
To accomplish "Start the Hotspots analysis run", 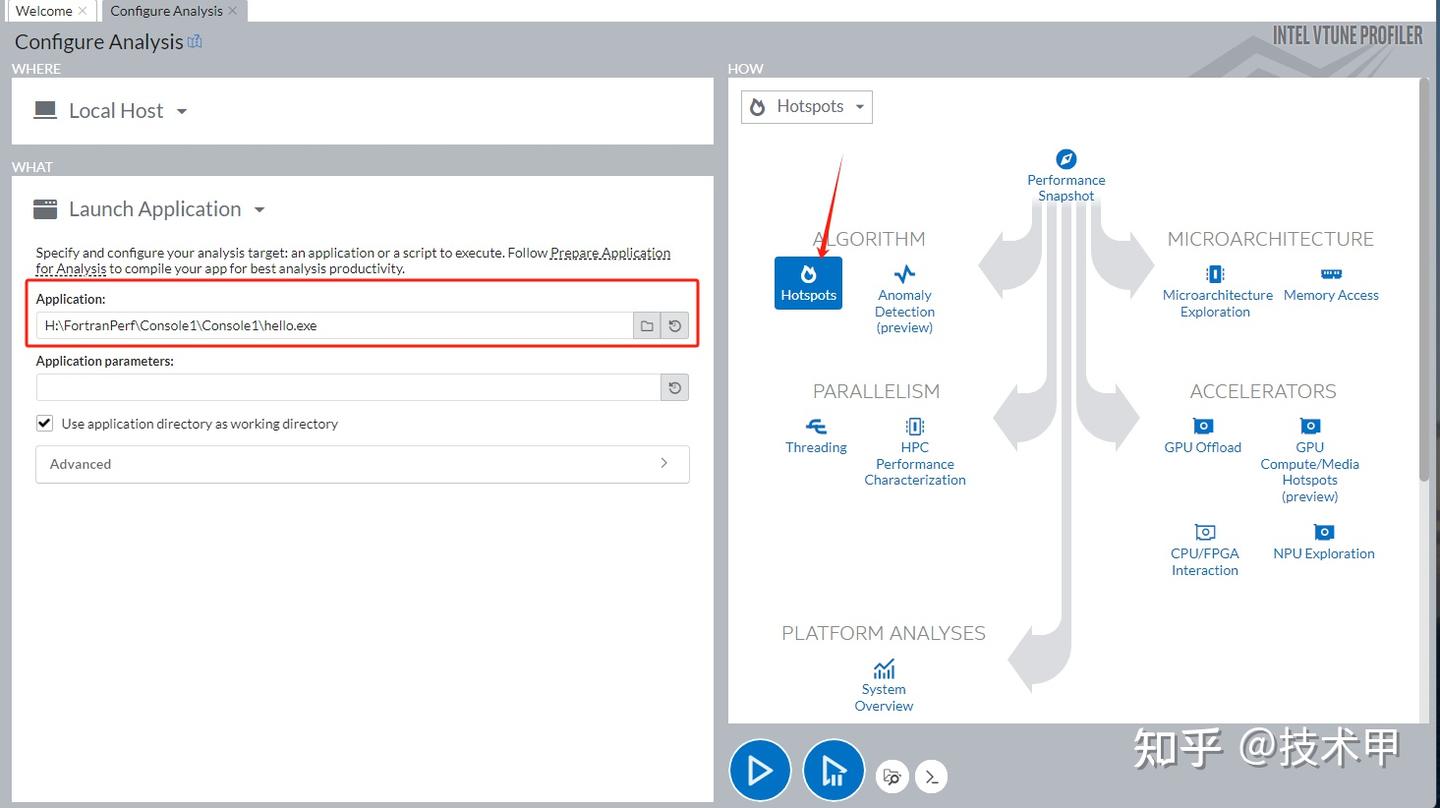I will pyautogui.click(x=760, y=769).
